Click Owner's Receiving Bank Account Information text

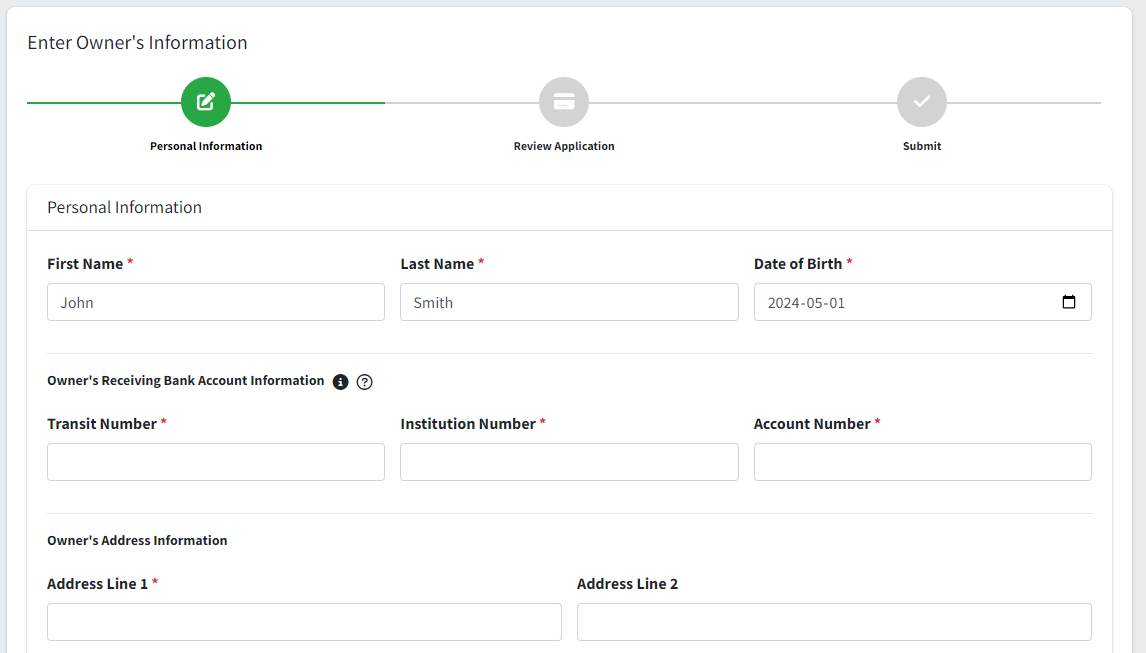click(186, 380)
